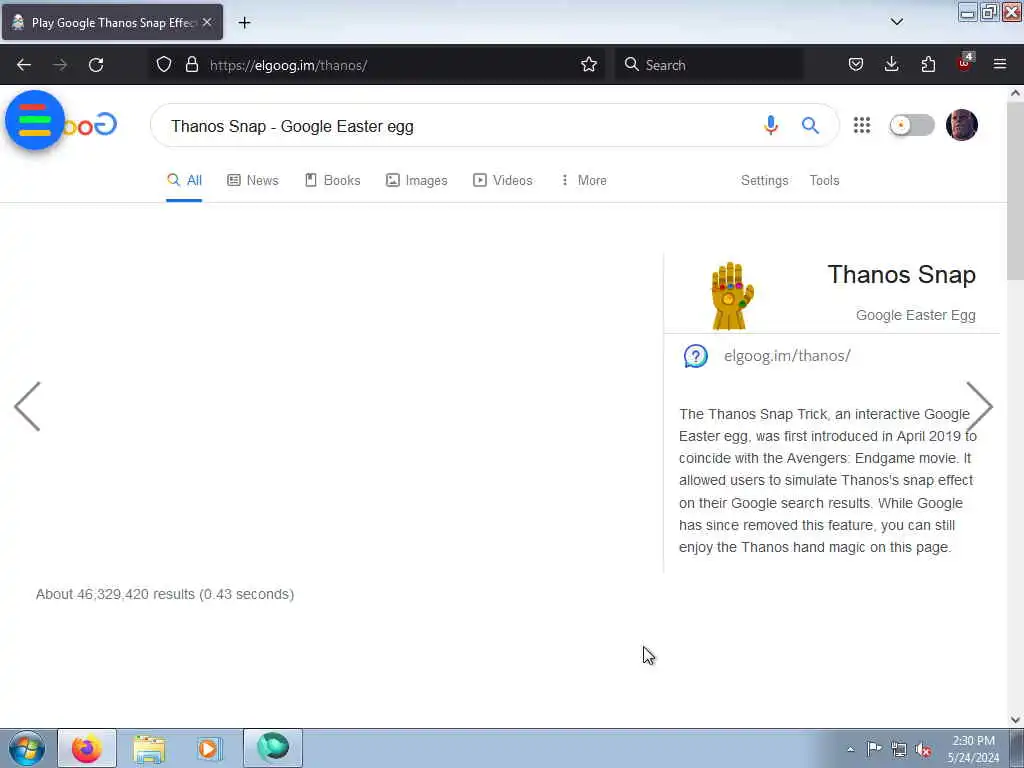Close the Thanos Snap browser tab
Screen dimensions: 1024x768
pyautogui.click(x=207, y=22)
